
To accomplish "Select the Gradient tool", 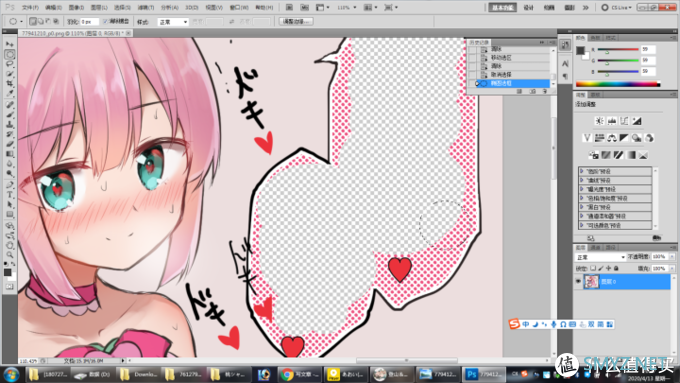I will tap(10, 154).
